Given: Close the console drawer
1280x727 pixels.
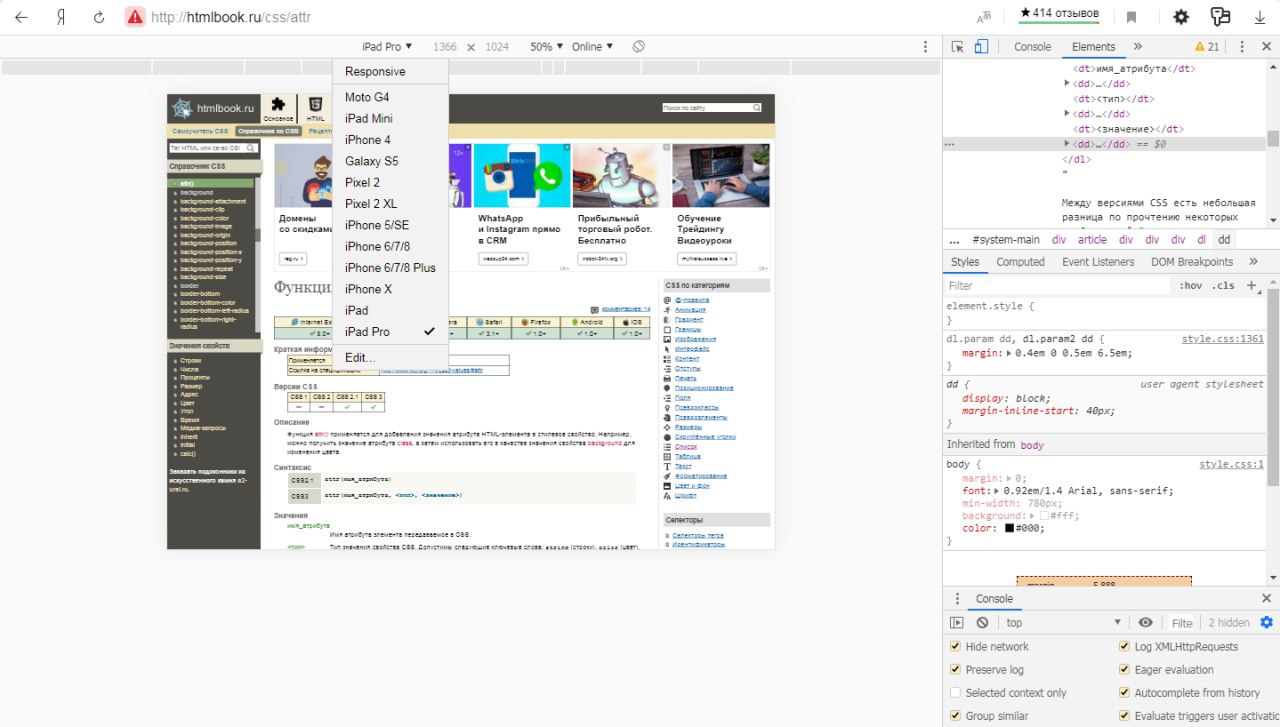Looking at the screenshot, I should pyautogui.click(x=1266, y=599).
